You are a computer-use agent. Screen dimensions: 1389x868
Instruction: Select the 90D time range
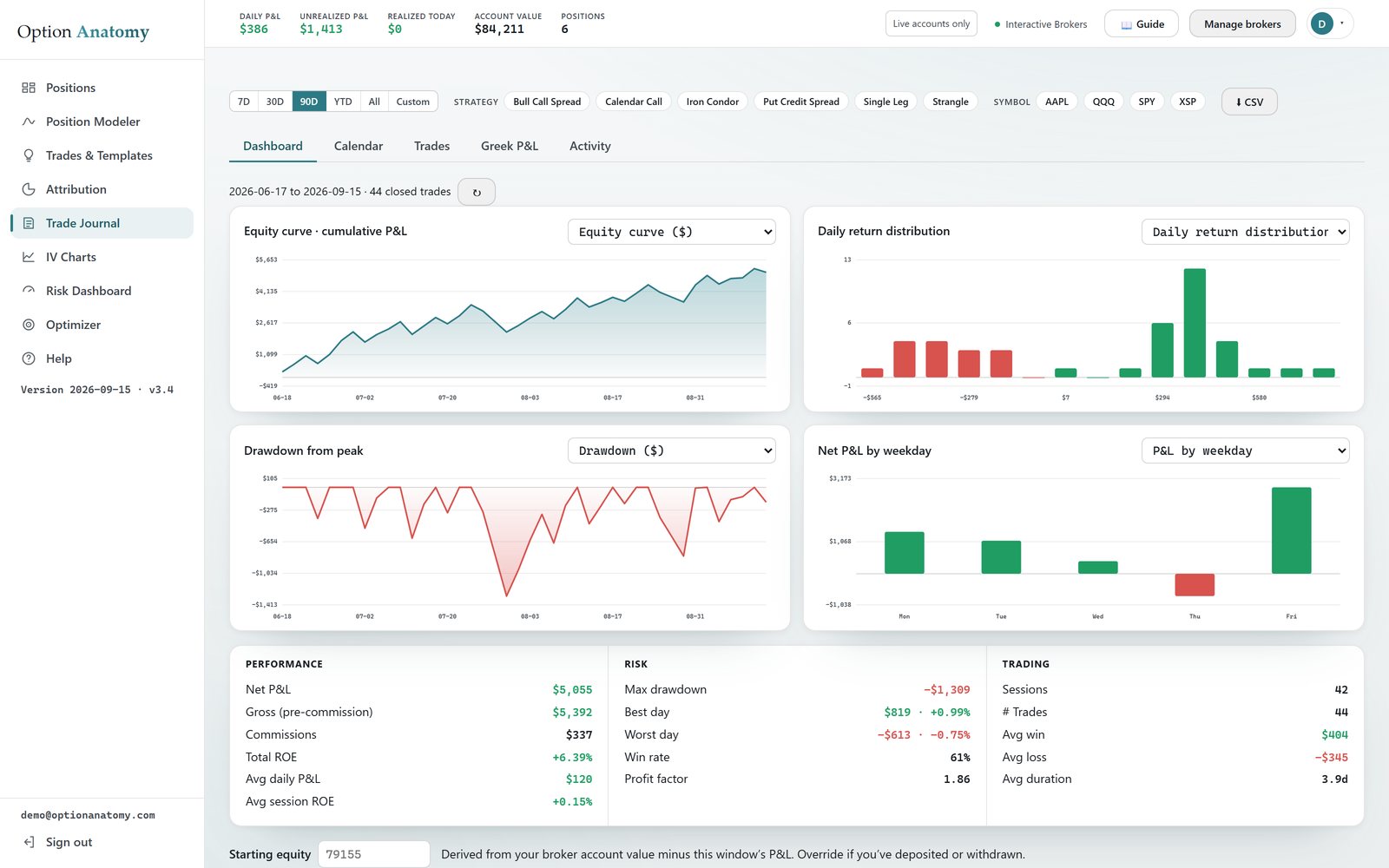309,102
